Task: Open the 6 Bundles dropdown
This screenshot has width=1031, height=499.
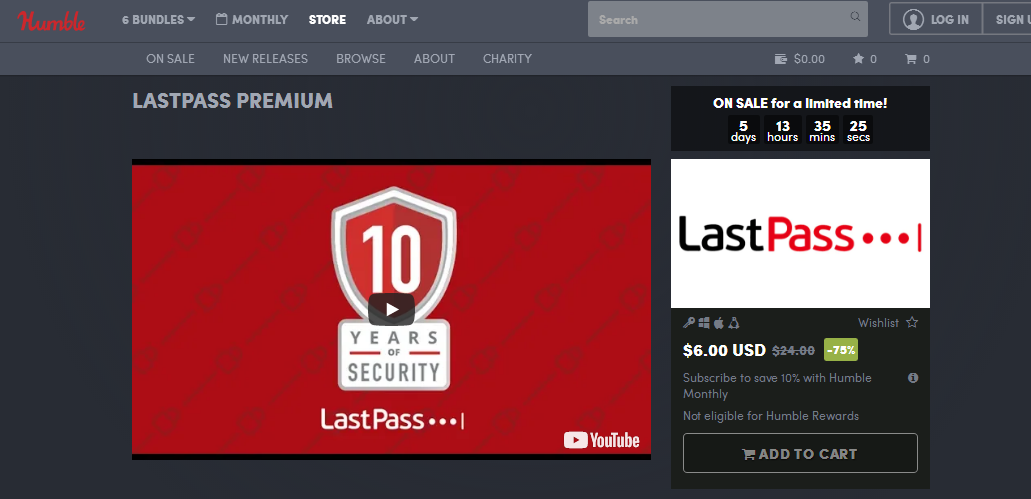Action: click(158, 20)
